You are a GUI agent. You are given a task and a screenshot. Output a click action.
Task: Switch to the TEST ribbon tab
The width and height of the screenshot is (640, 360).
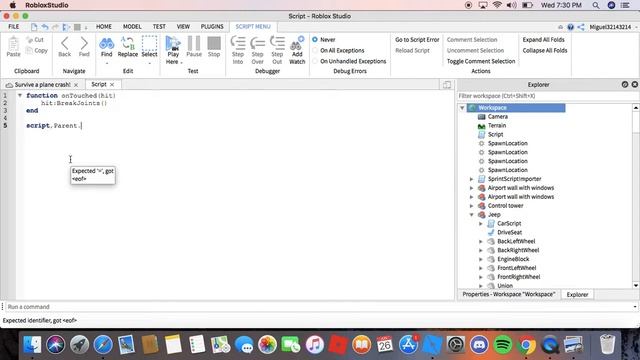tap(159, 27)
